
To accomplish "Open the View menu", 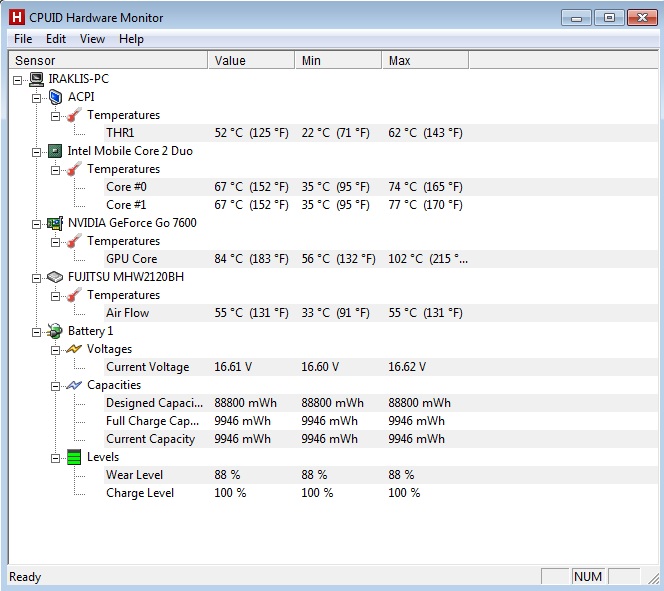I will coord(92,39).
